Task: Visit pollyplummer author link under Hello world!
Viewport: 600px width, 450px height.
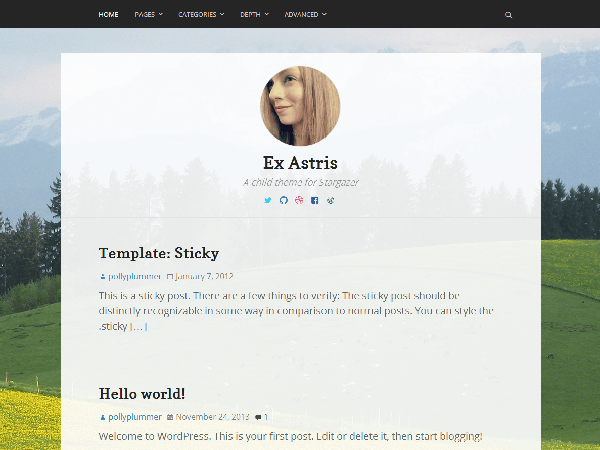Action: (135, 417)
